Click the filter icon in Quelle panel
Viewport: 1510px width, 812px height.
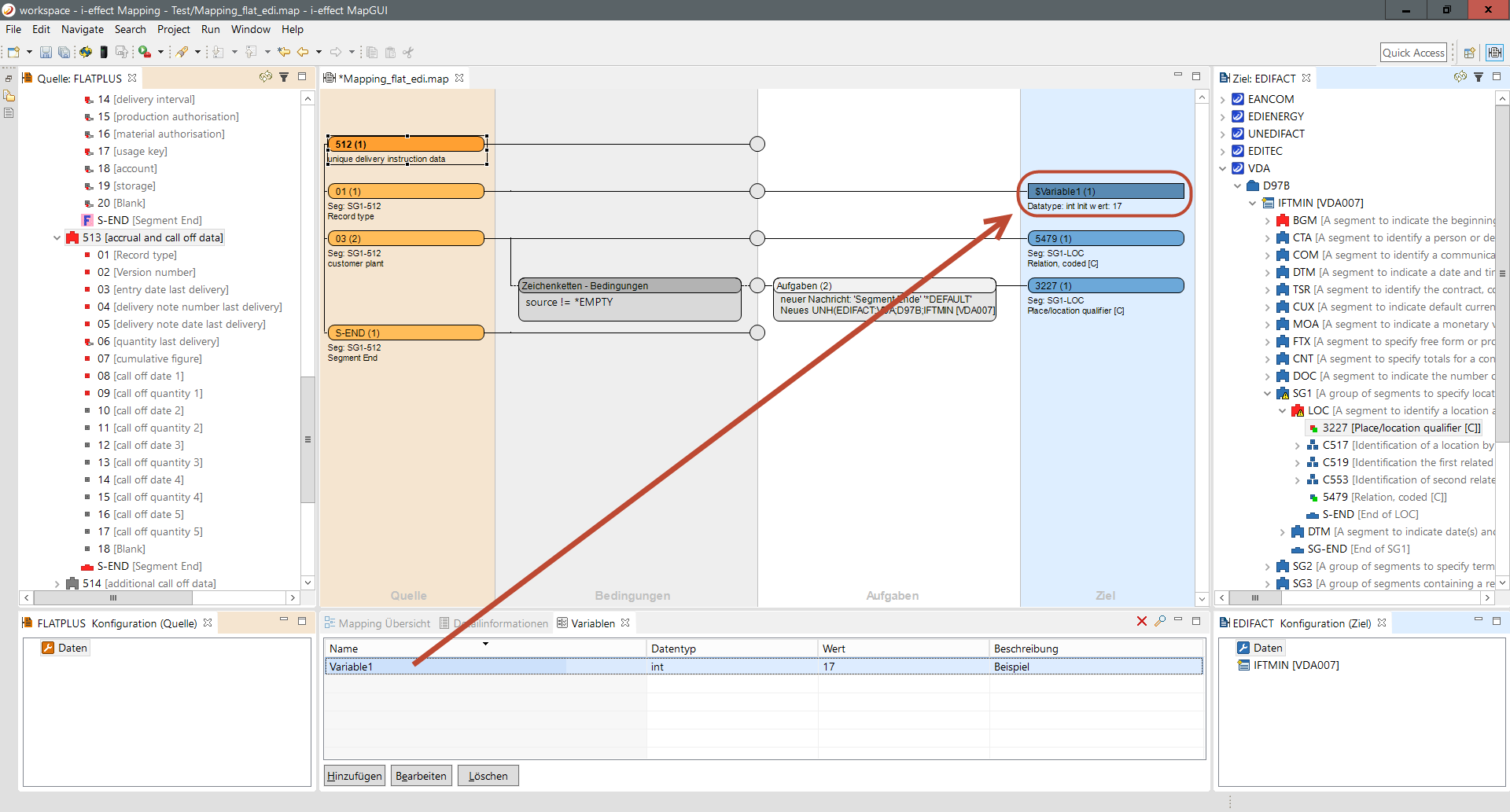[284, 77]
